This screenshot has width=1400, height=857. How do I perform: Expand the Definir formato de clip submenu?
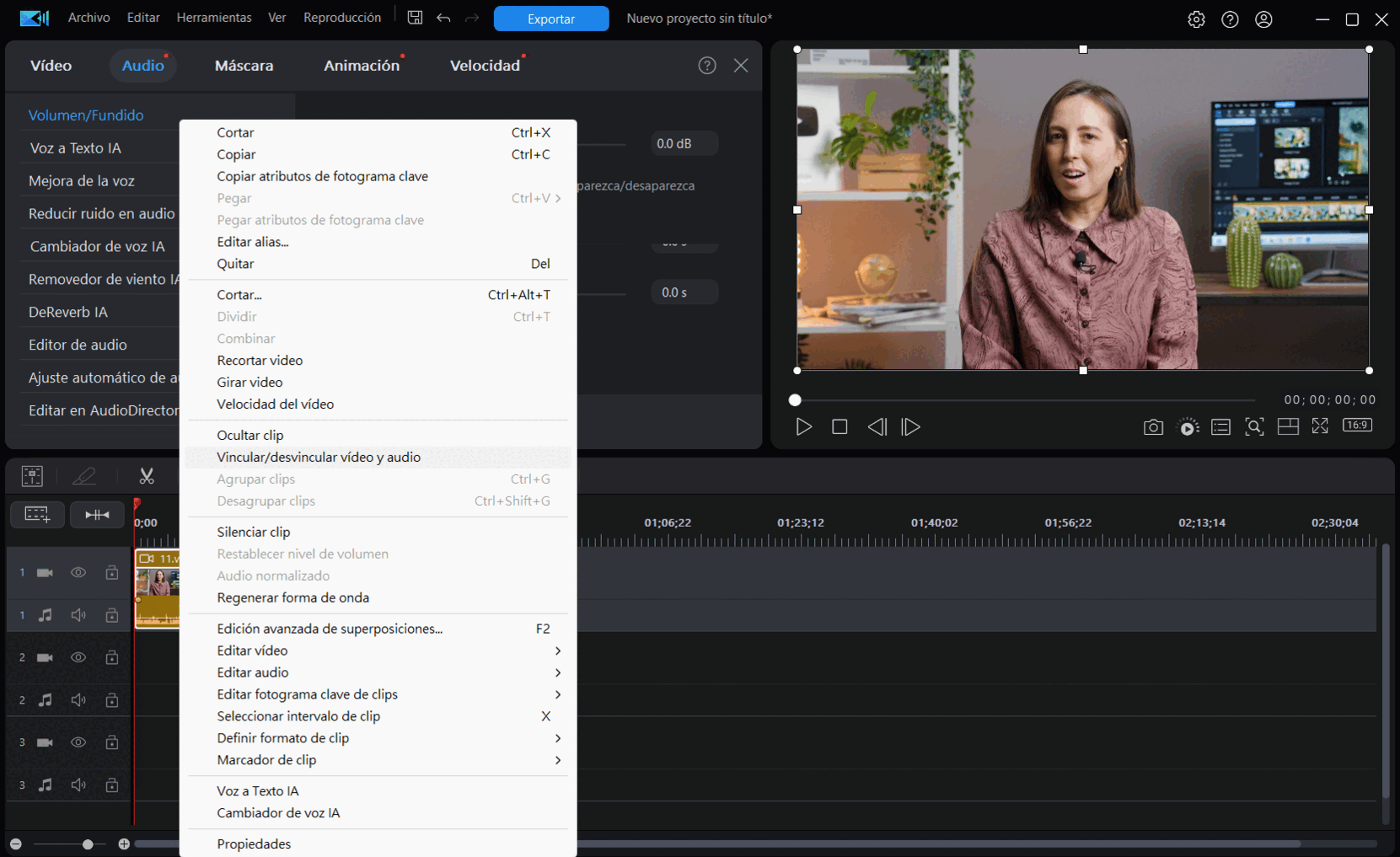click(x=378, y=738)
